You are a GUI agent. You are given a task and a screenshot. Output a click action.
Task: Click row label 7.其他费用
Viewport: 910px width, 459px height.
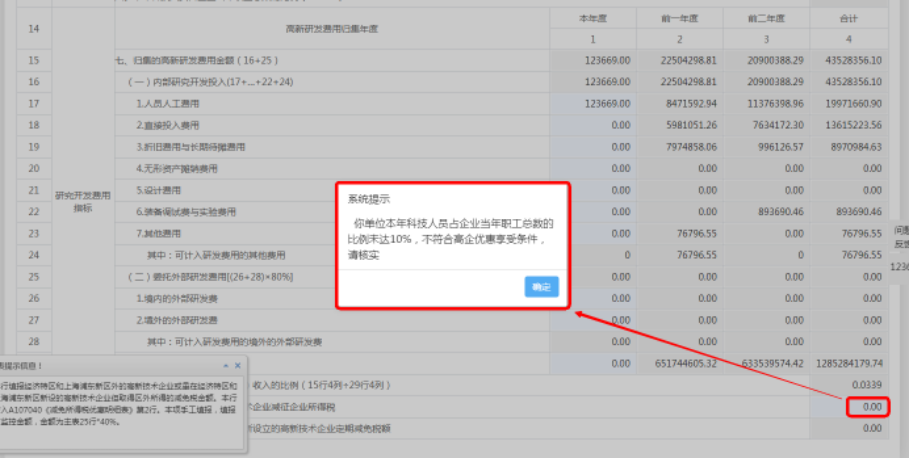pos(159,234)
